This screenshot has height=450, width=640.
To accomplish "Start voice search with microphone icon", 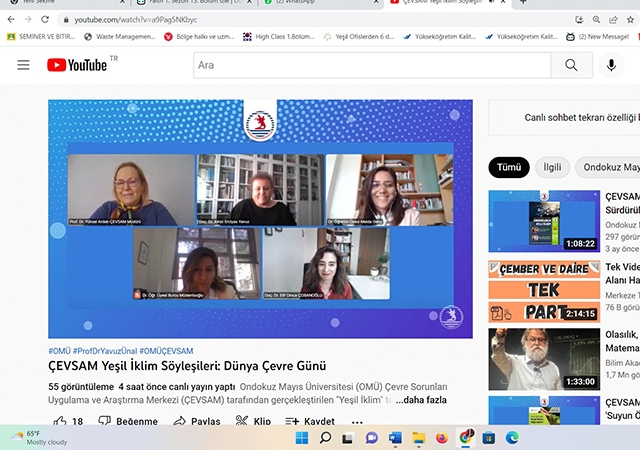I will tap(611, 65).
